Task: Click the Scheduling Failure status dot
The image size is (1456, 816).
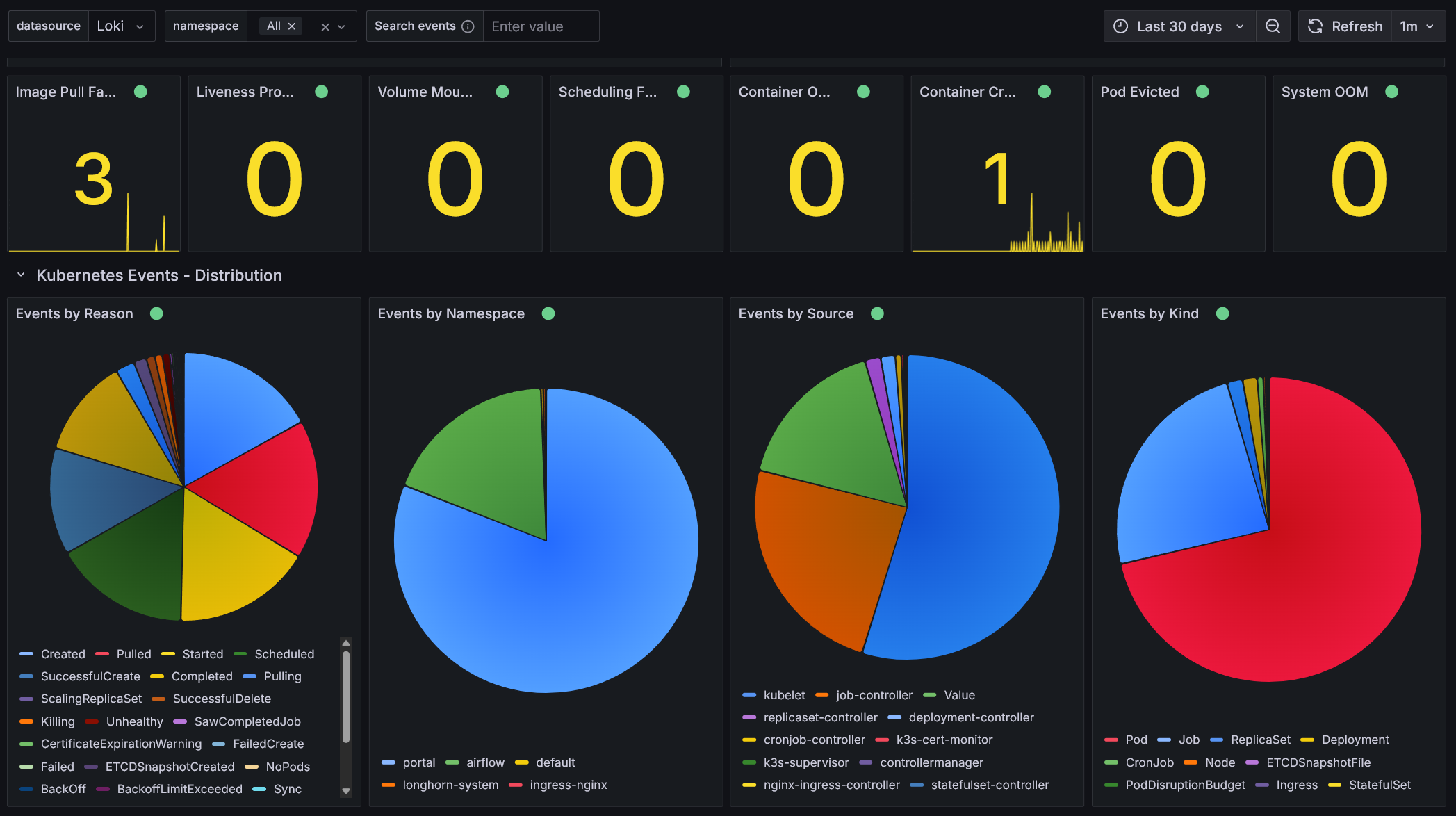Action: [x=683, y=92]
